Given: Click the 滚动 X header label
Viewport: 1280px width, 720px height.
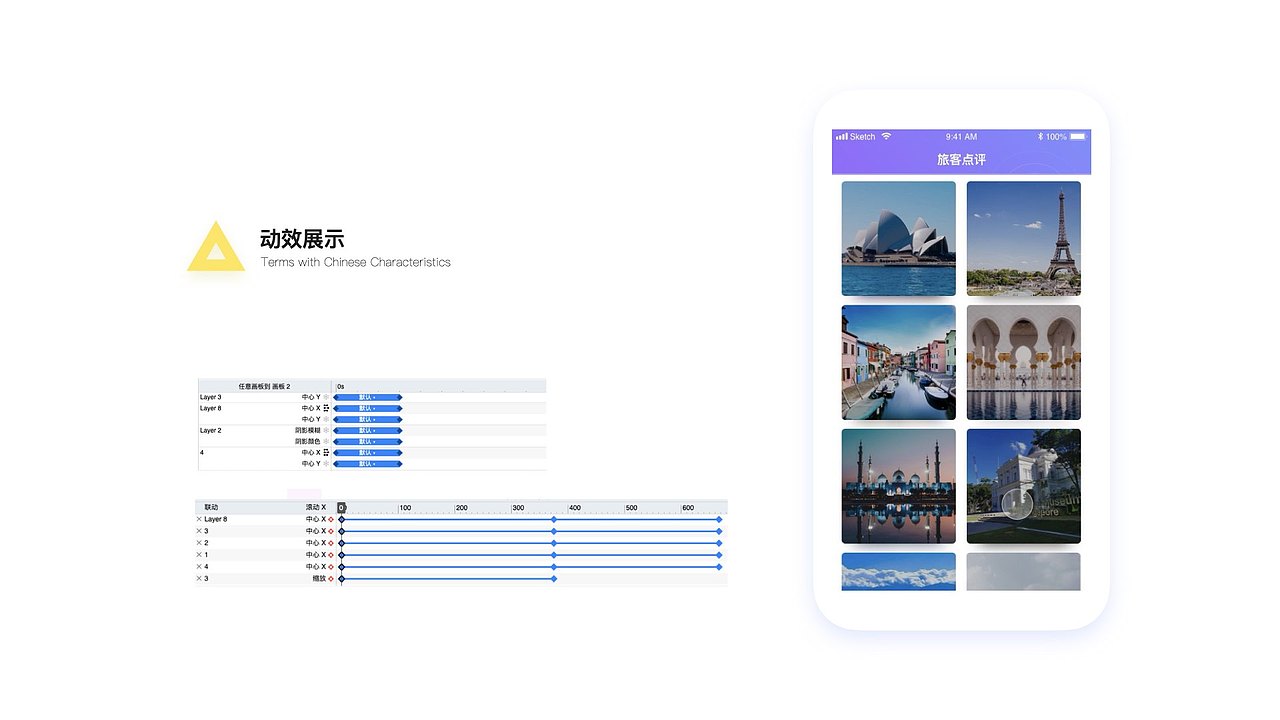Looking at the screenshot, I should click(316, 508).
